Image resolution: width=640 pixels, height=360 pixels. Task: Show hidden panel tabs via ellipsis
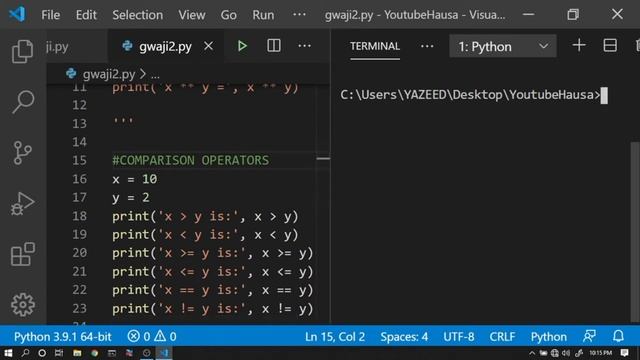point(427,46)
